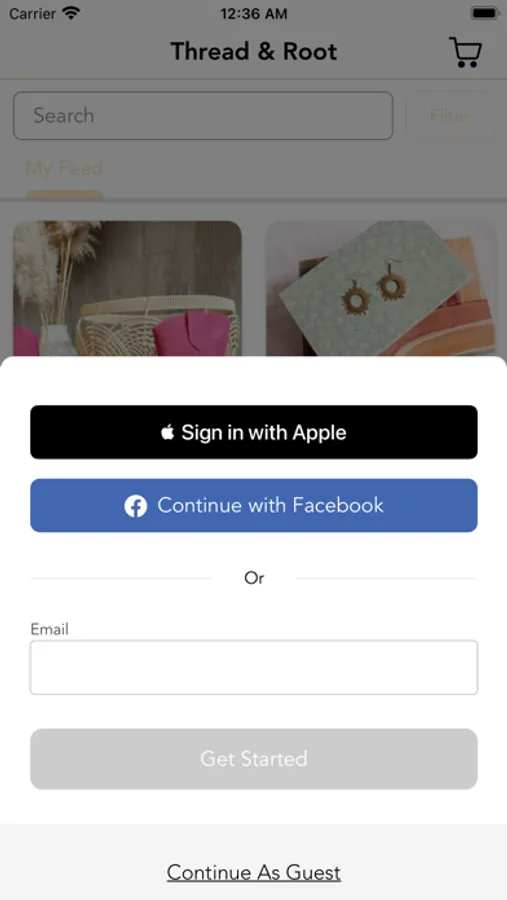Tap the Apple logo in sign-in button

click(168, 432)
